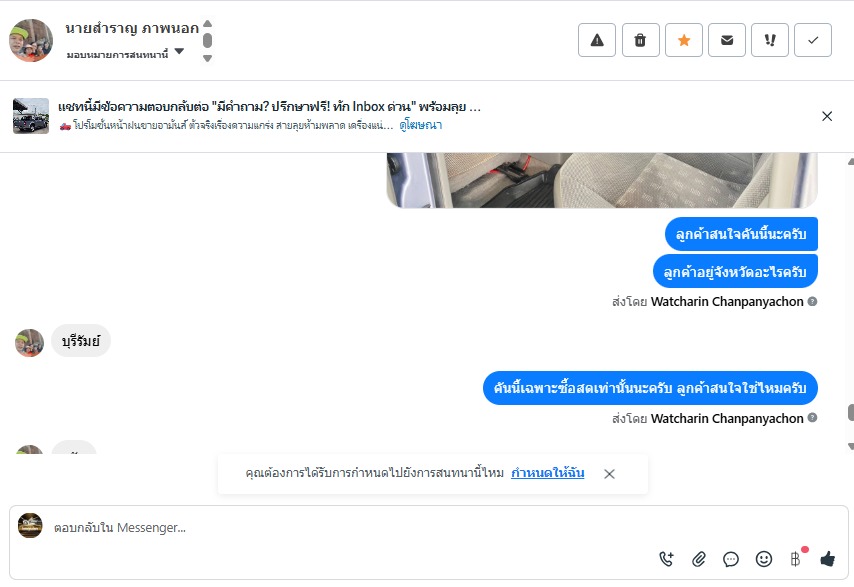854x587 pixels.
Task: Mark conversation unread with envelope icon
Action: pyautogui.click(x=727, y=40)
